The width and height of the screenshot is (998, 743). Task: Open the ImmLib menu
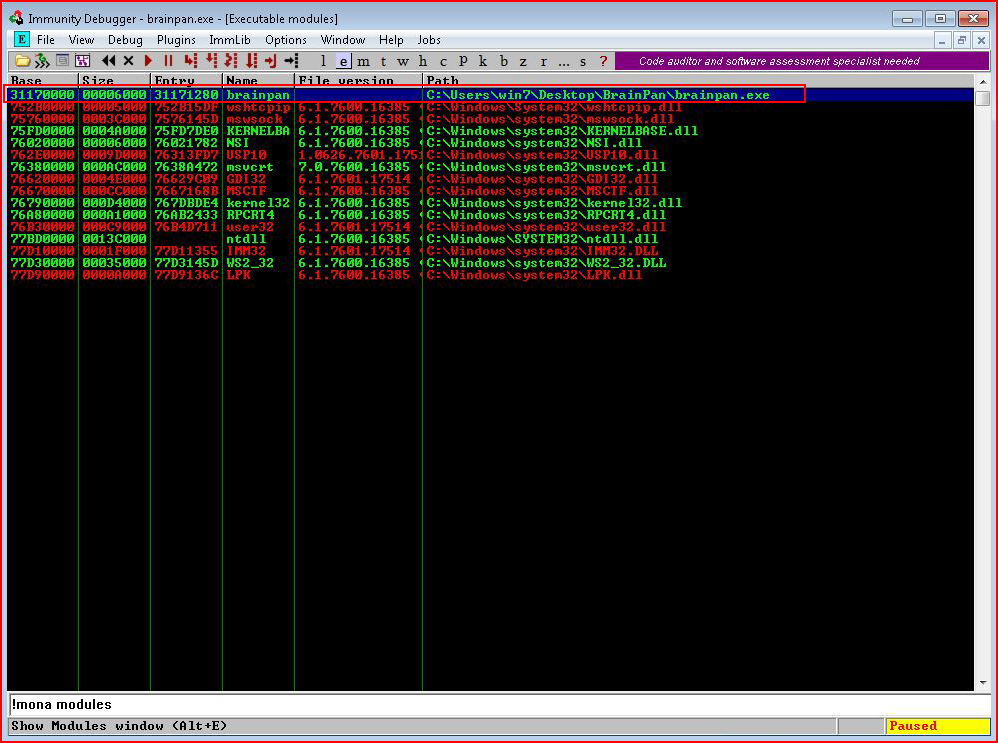230,39
